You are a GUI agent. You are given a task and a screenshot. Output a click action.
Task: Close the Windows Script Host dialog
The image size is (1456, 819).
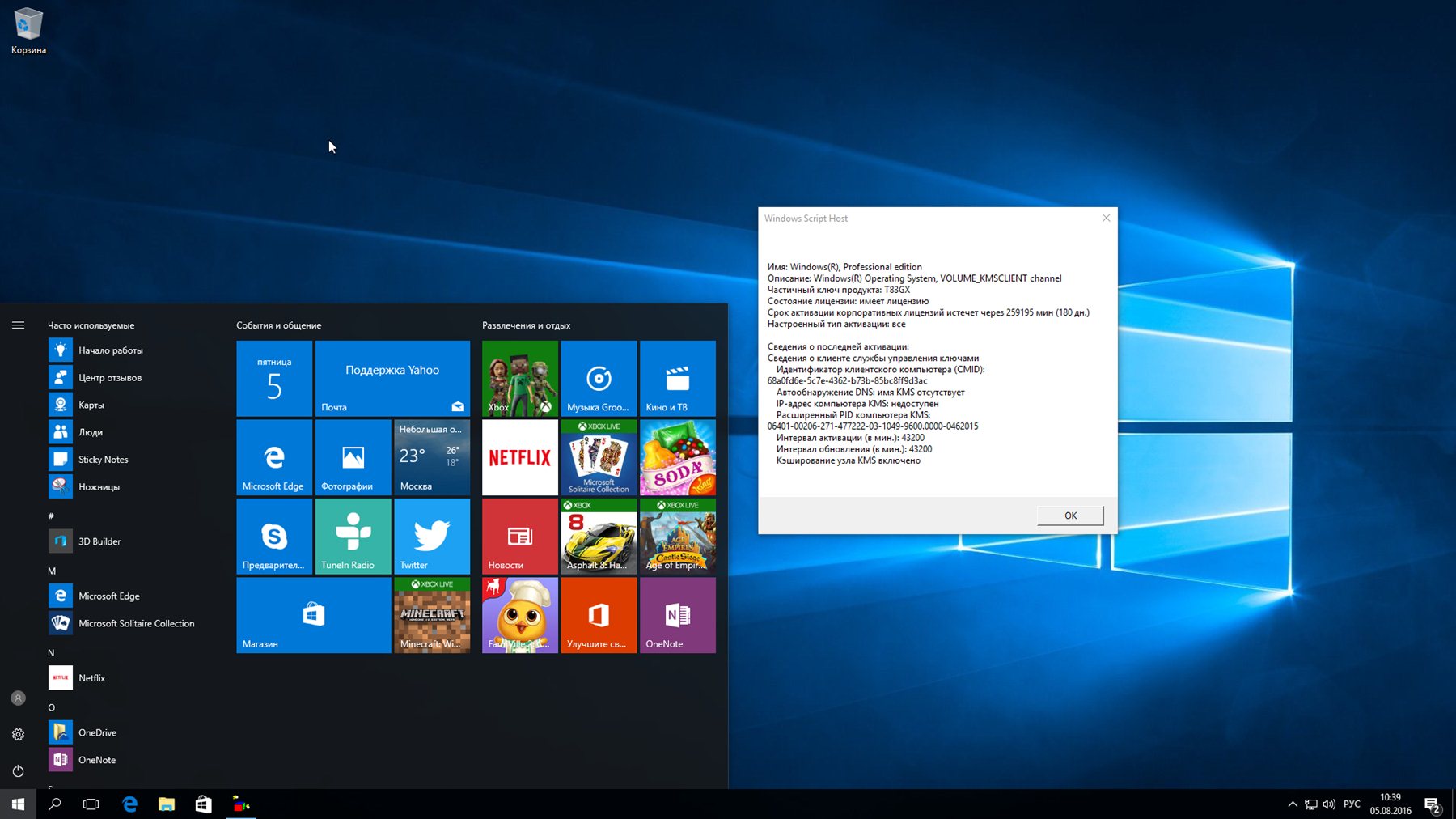(1106, 218)
